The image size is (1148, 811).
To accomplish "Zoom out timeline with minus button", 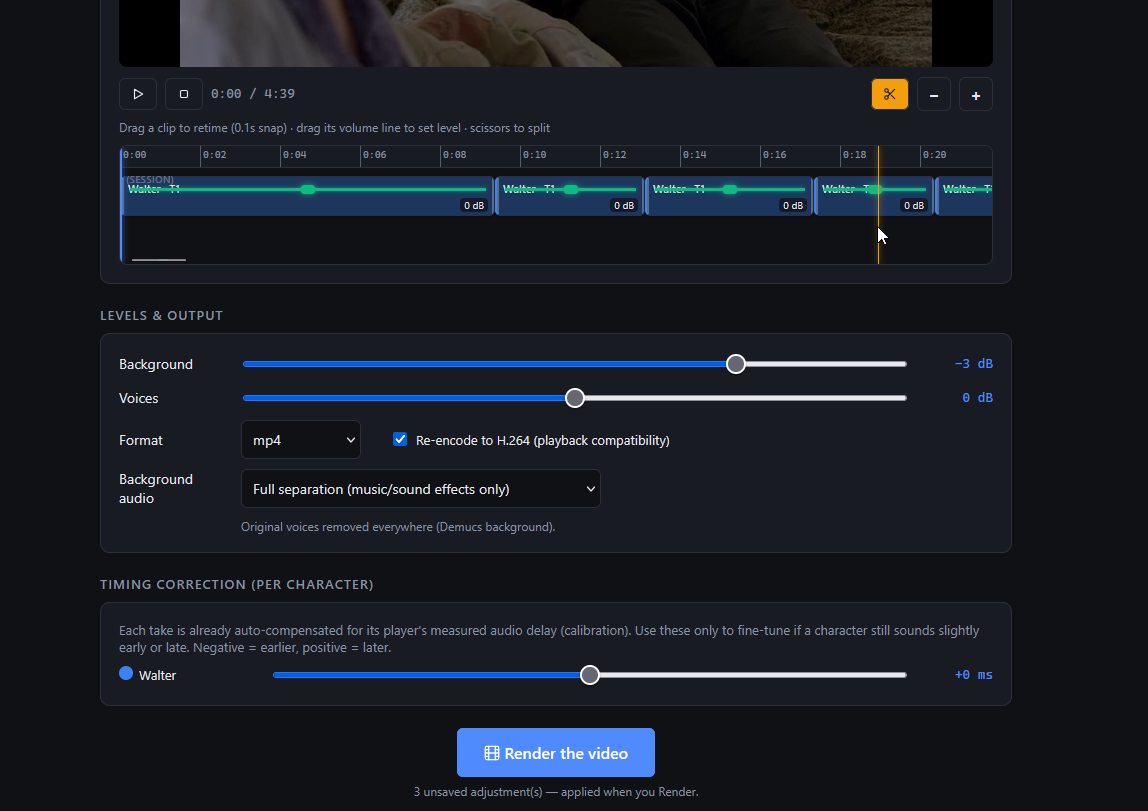I will pyautogui.click(x=933, y=94).
